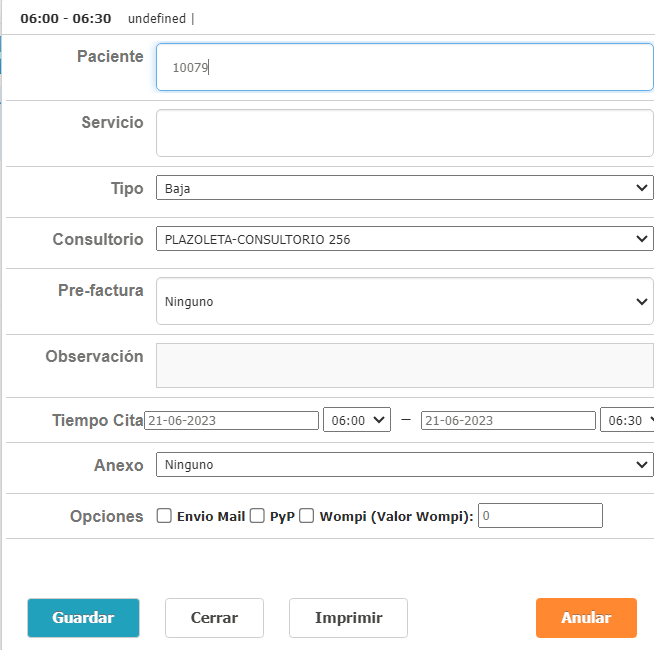Click the Paciente input field

pos(404,68)
